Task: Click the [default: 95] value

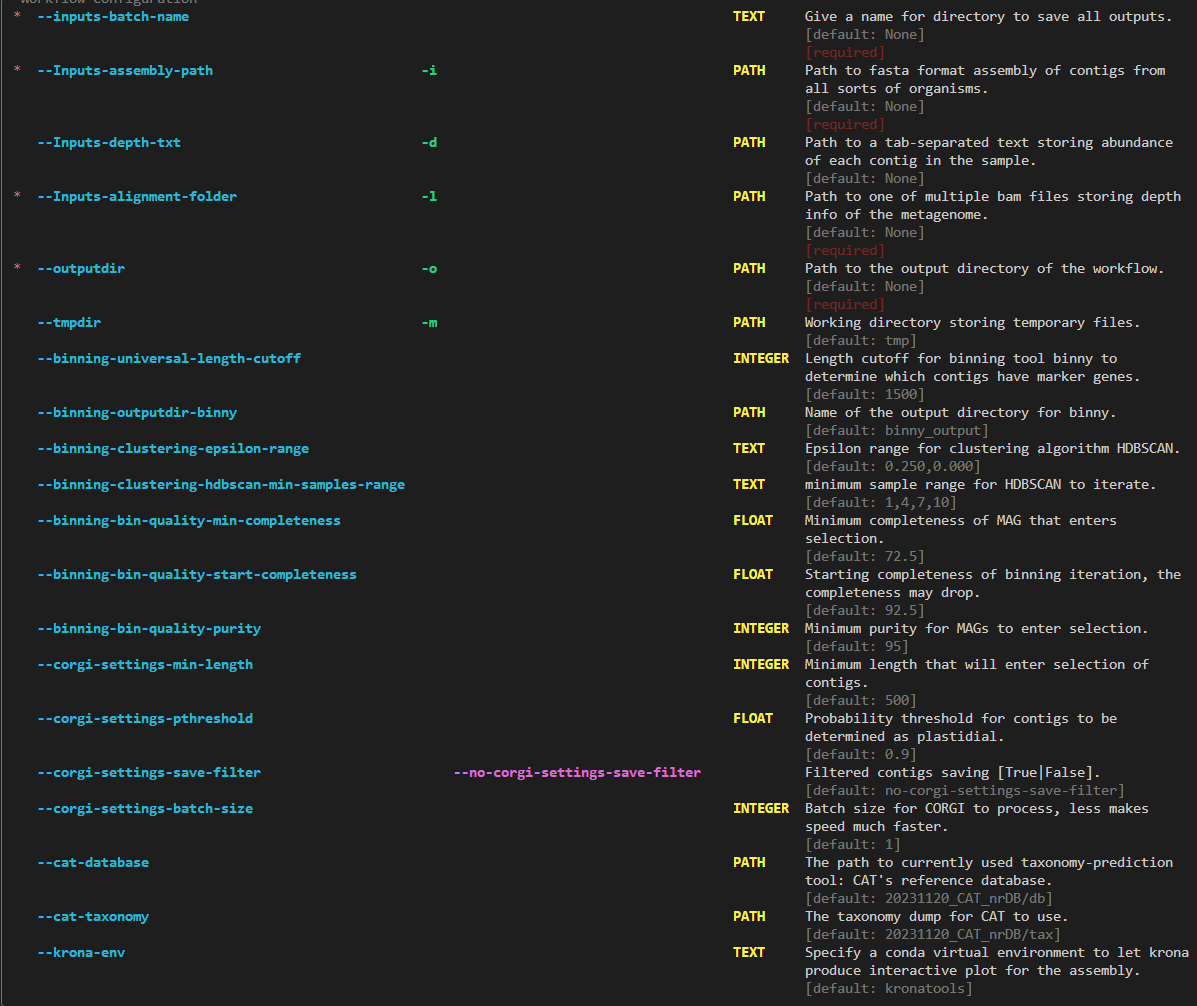Action: tap(857, 646)
